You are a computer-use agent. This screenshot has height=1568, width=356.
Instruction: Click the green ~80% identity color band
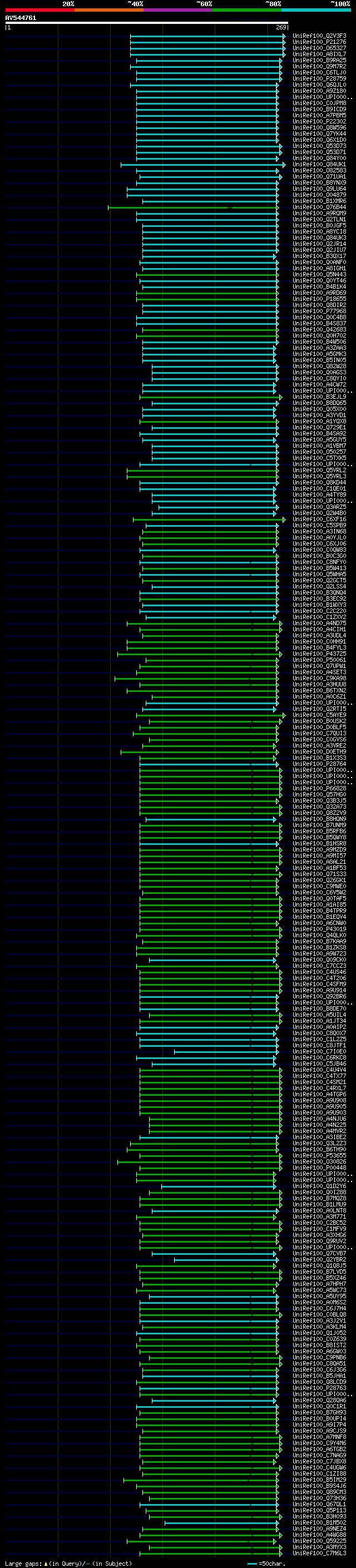(247, 10)
